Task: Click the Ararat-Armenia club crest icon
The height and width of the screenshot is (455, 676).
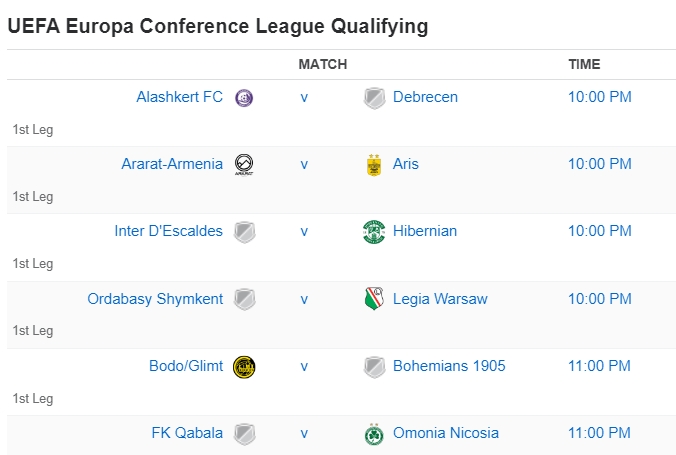Action: 244,165
